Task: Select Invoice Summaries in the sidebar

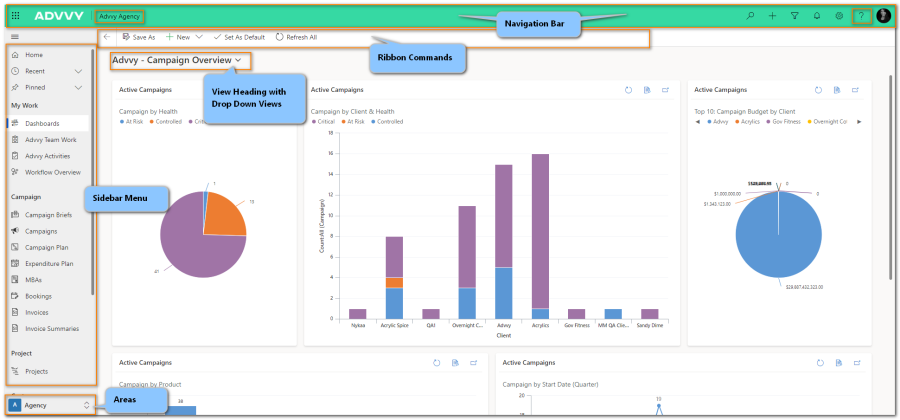Action: tap(51, 328)
